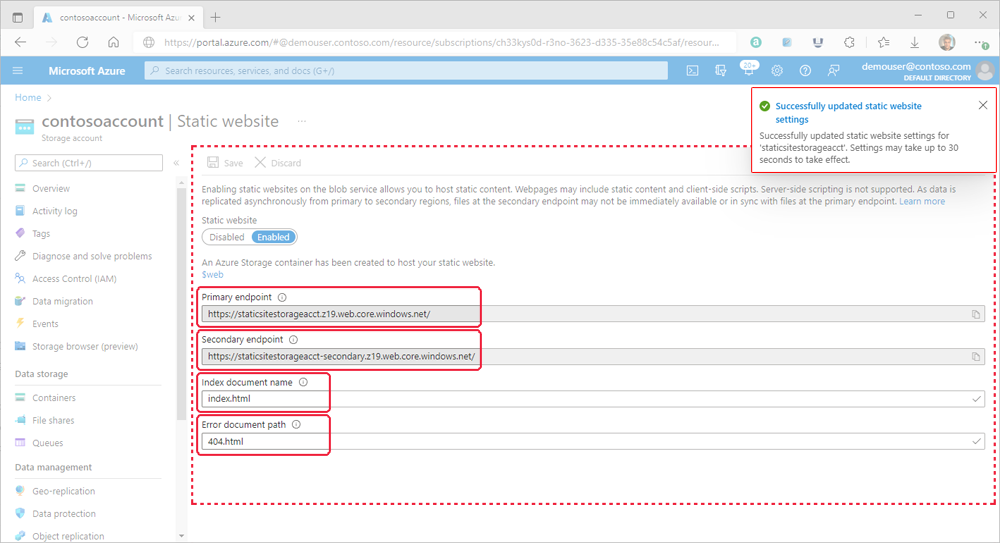Viewport: 1000px width, 543px height.
Task: Click the Error document path field
Action: 593,442
